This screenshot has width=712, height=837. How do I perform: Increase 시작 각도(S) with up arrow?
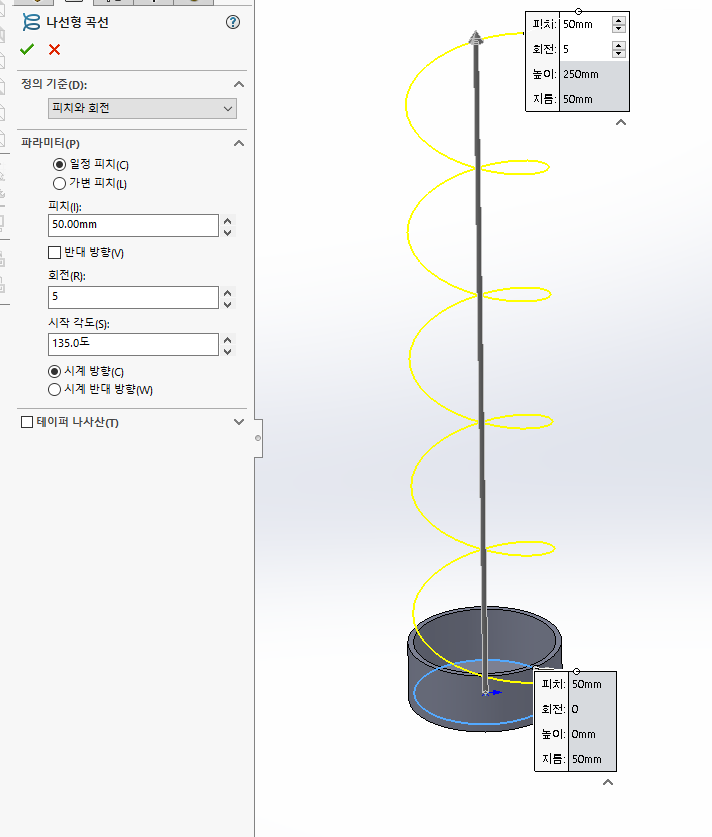click(x=228, y=339)
